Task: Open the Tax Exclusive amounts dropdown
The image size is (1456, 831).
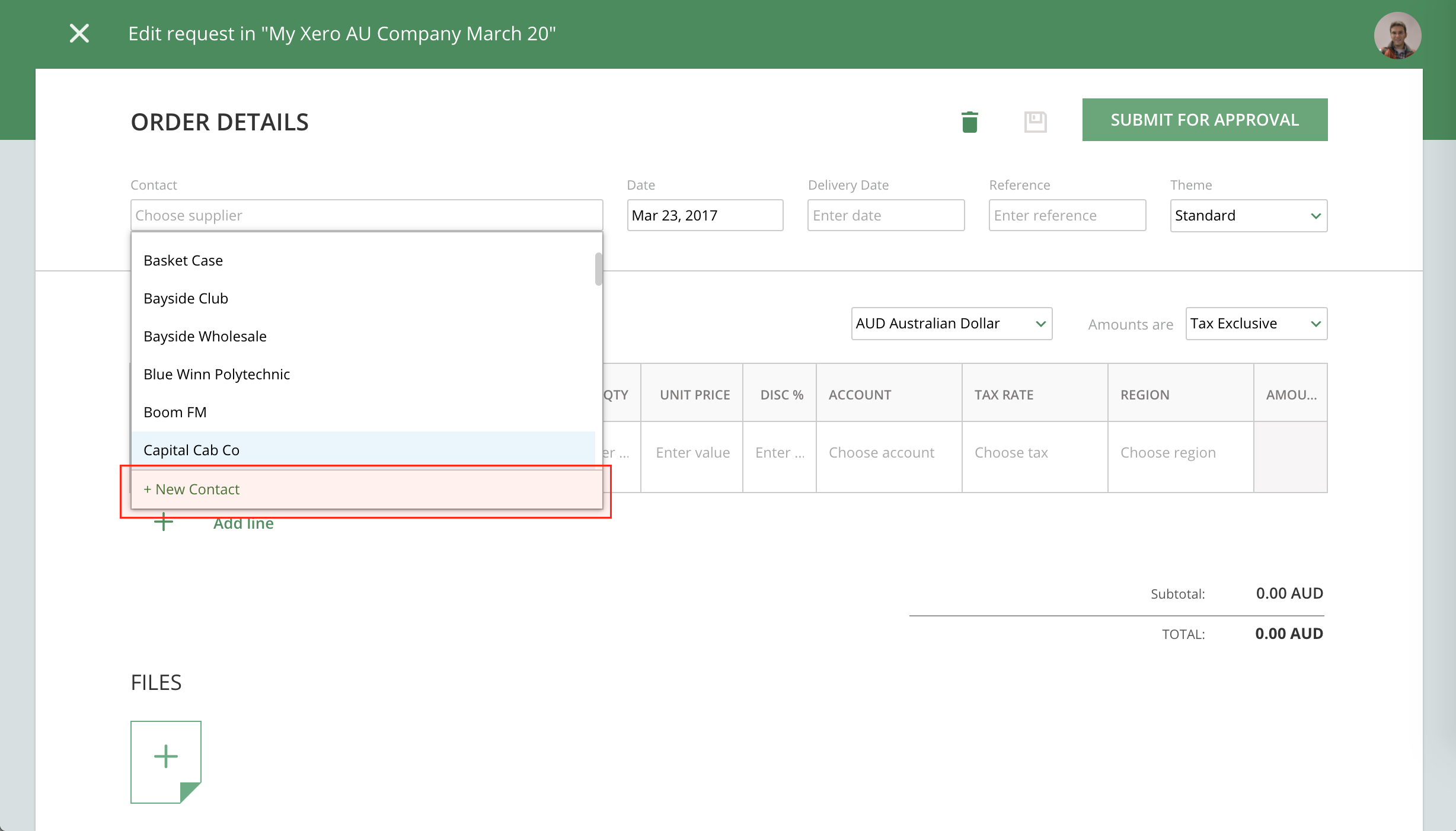Action: tap(1256, 324)
